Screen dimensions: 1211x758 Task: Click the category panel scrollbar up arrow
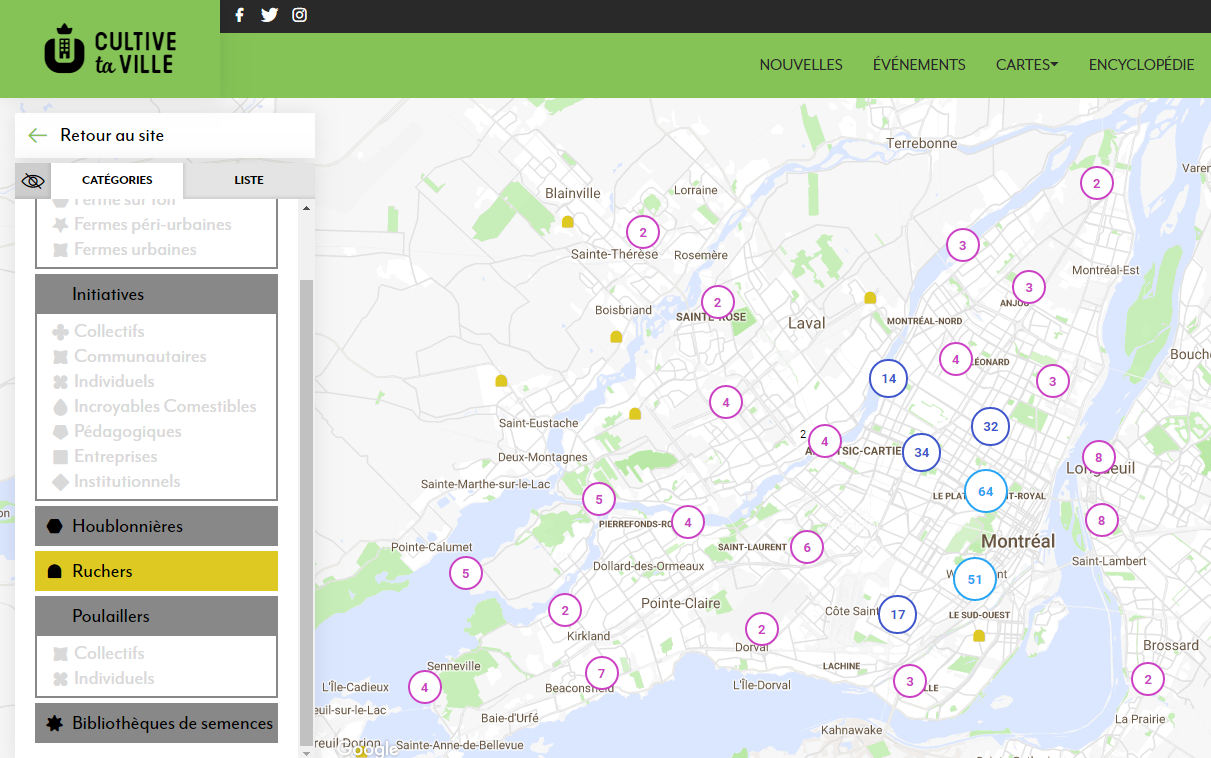306,208
